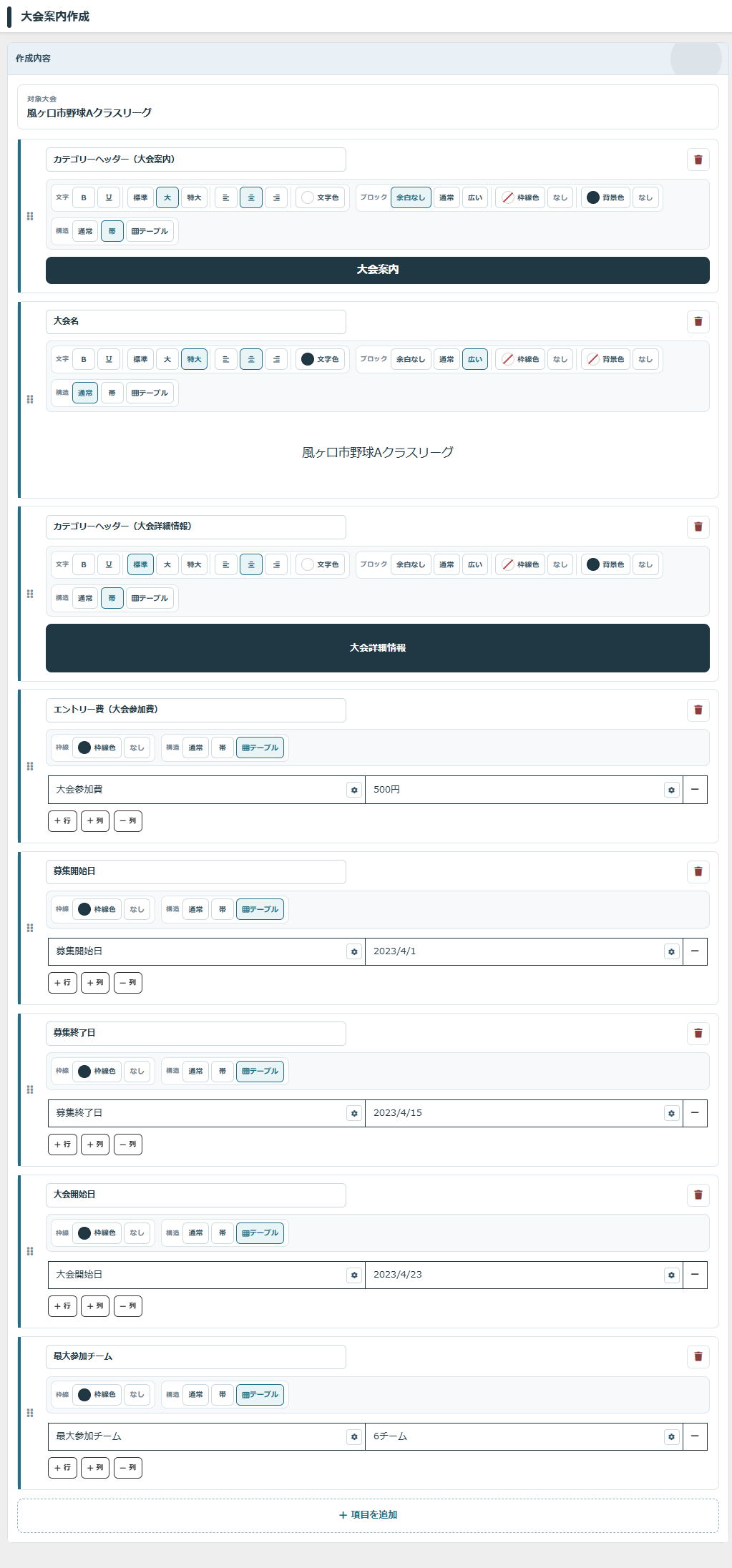Delete the 募集終了日 block via trash icon
Screen dimensions: 732x1568
698,1033
